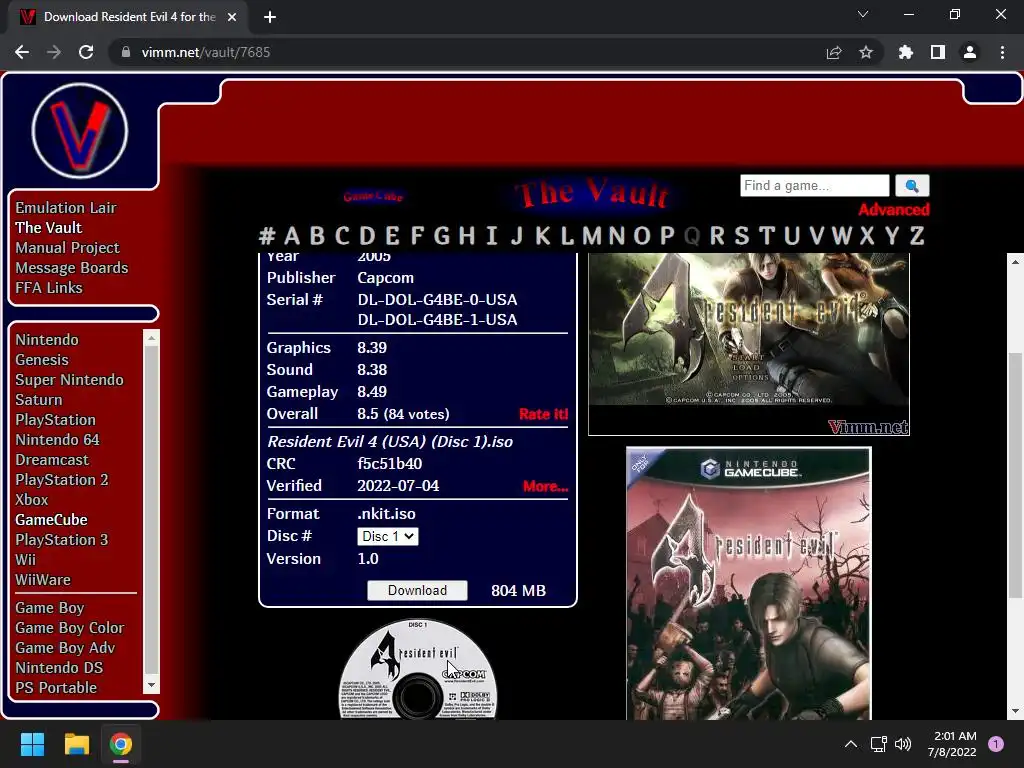Select Nintendo 64 in the systems list
Screen dimensions: 1024x768
[57, 440]
